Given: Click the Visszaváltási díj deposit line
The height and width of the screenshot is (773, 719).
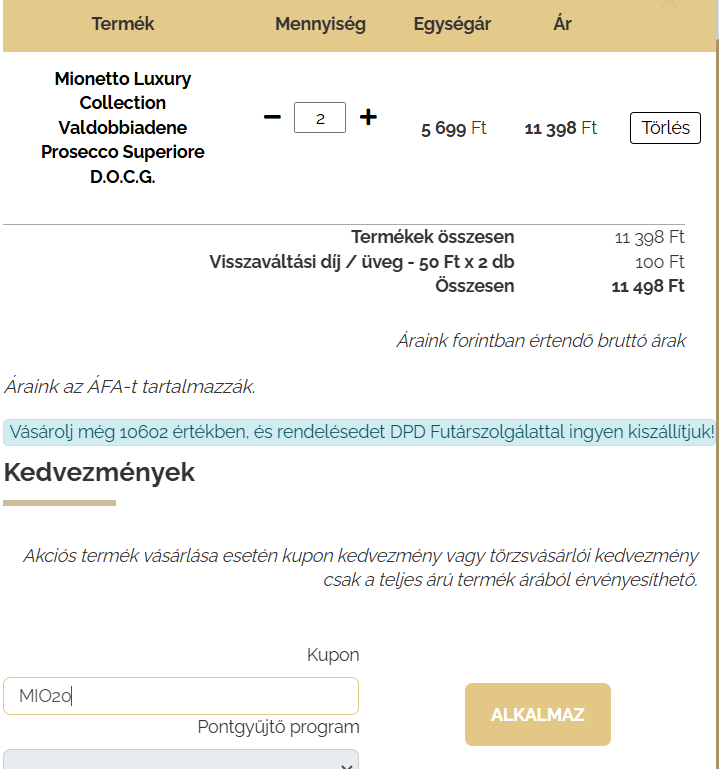Looking at the screenshot, I should [x=362, y=262].
